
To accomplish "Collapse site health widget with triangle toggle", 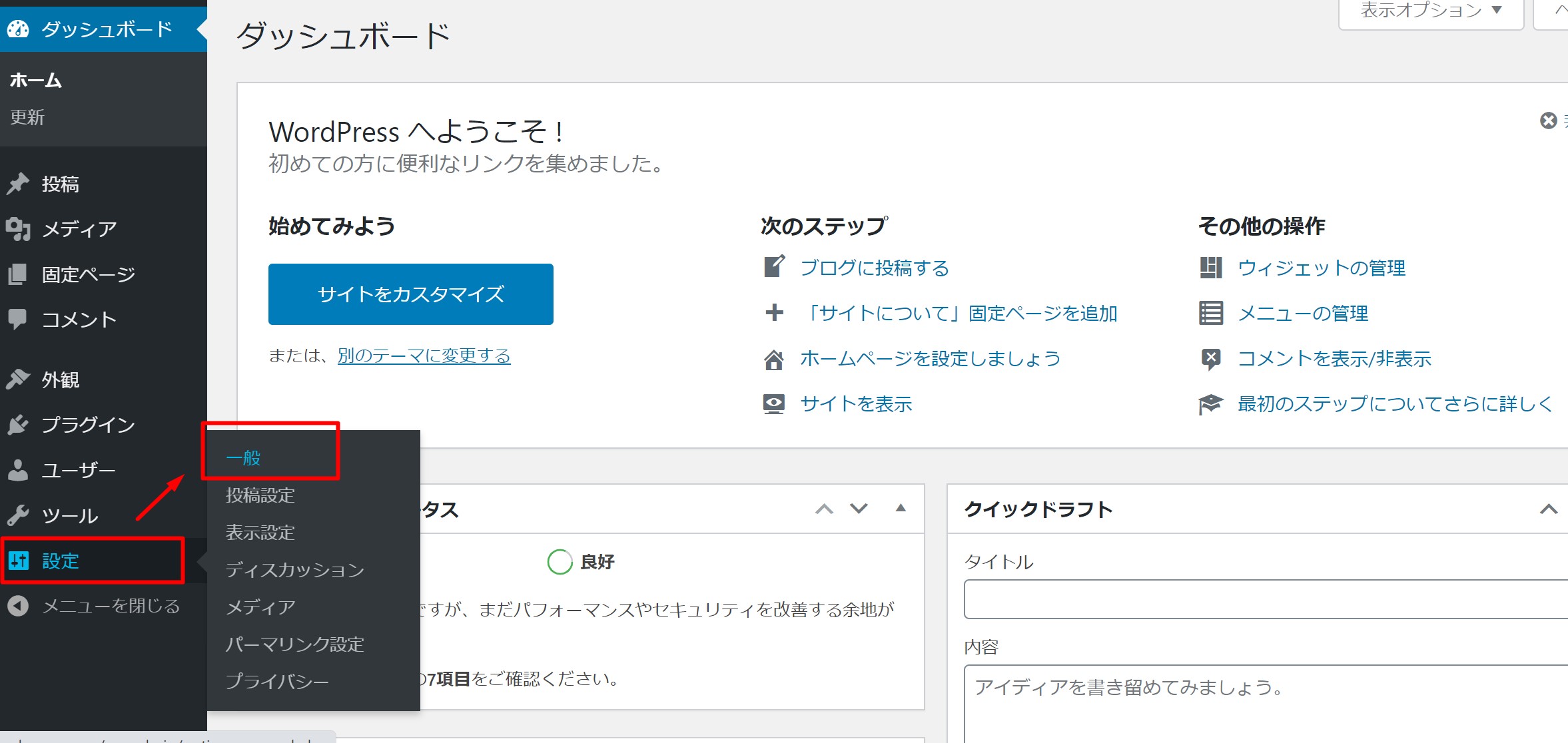I will point(901,508).
